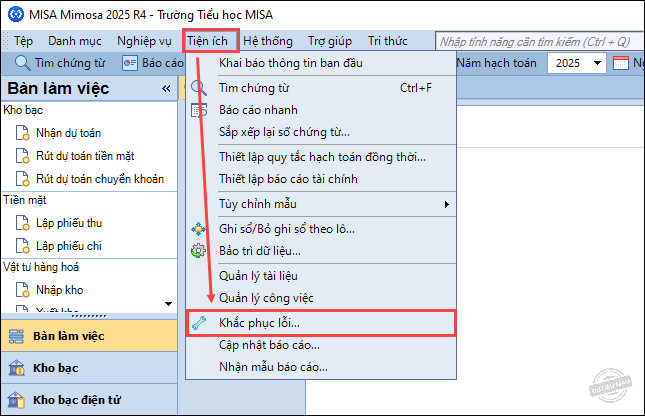Open the Tri thức menu
This screenshot has height=416, width=645.
point(387,41)
